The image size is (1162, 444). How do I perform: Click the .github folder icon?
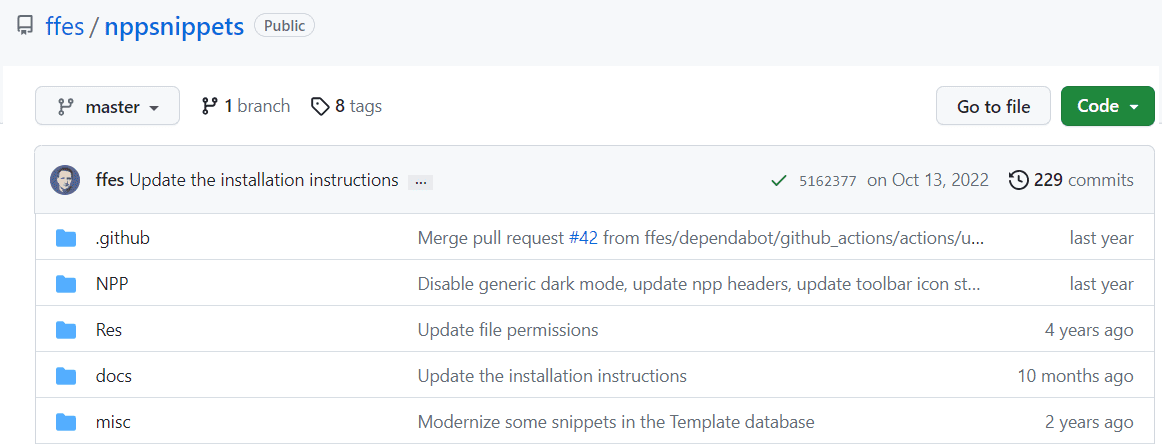66,238
